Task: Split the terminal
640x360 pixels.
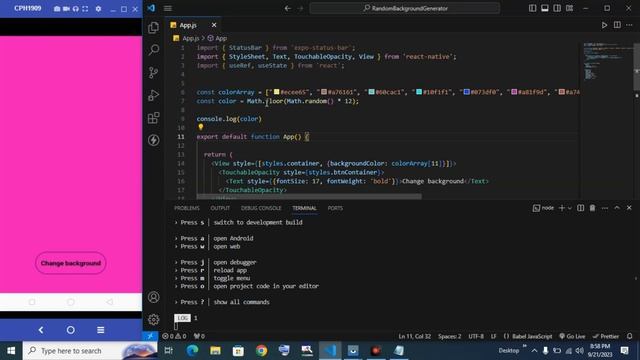Action: [x=580, y=208]
